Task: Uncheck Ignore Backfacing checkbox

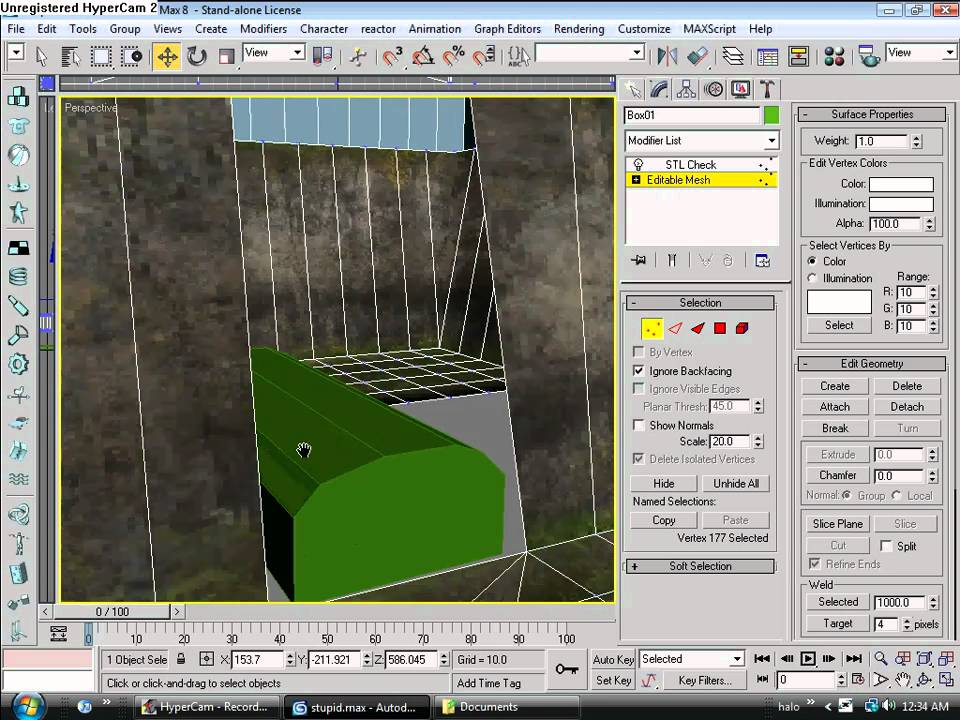Action: 639,370
